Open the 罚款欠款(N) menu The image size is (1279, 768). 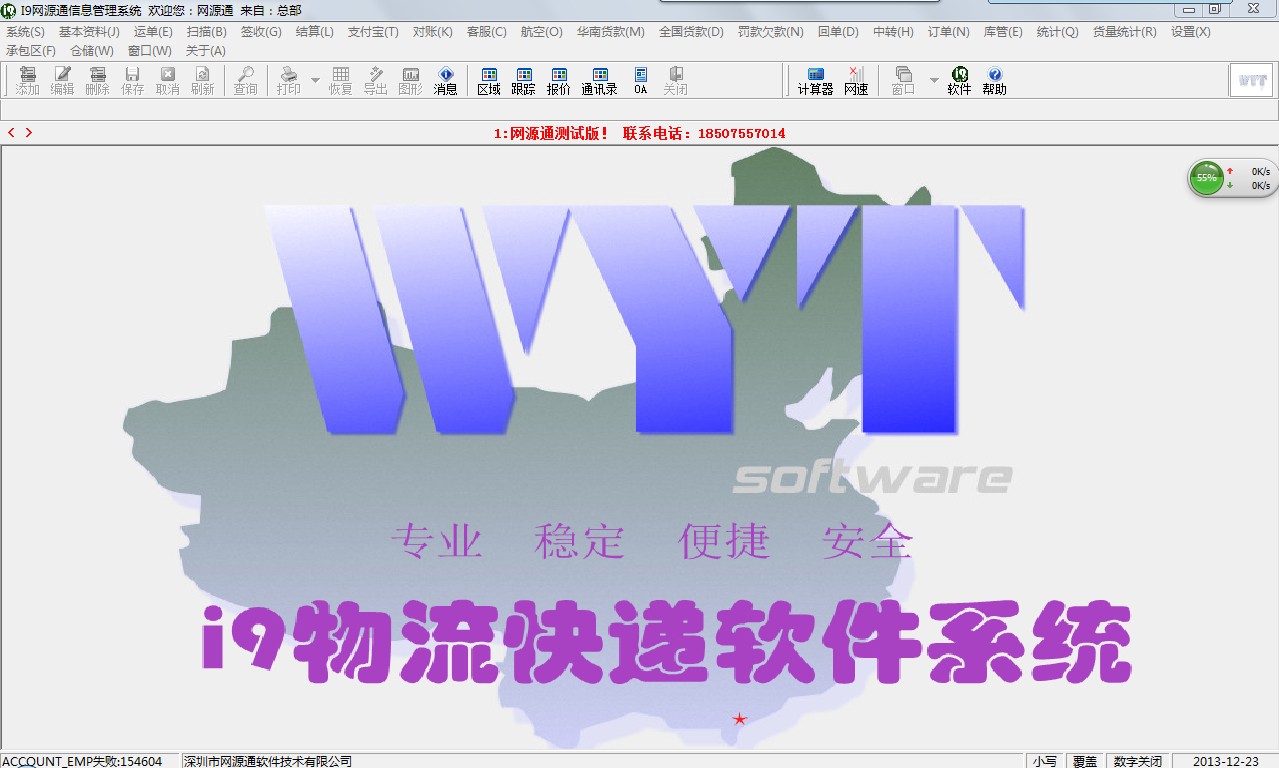pyautogui.click(x=771, y=32)
